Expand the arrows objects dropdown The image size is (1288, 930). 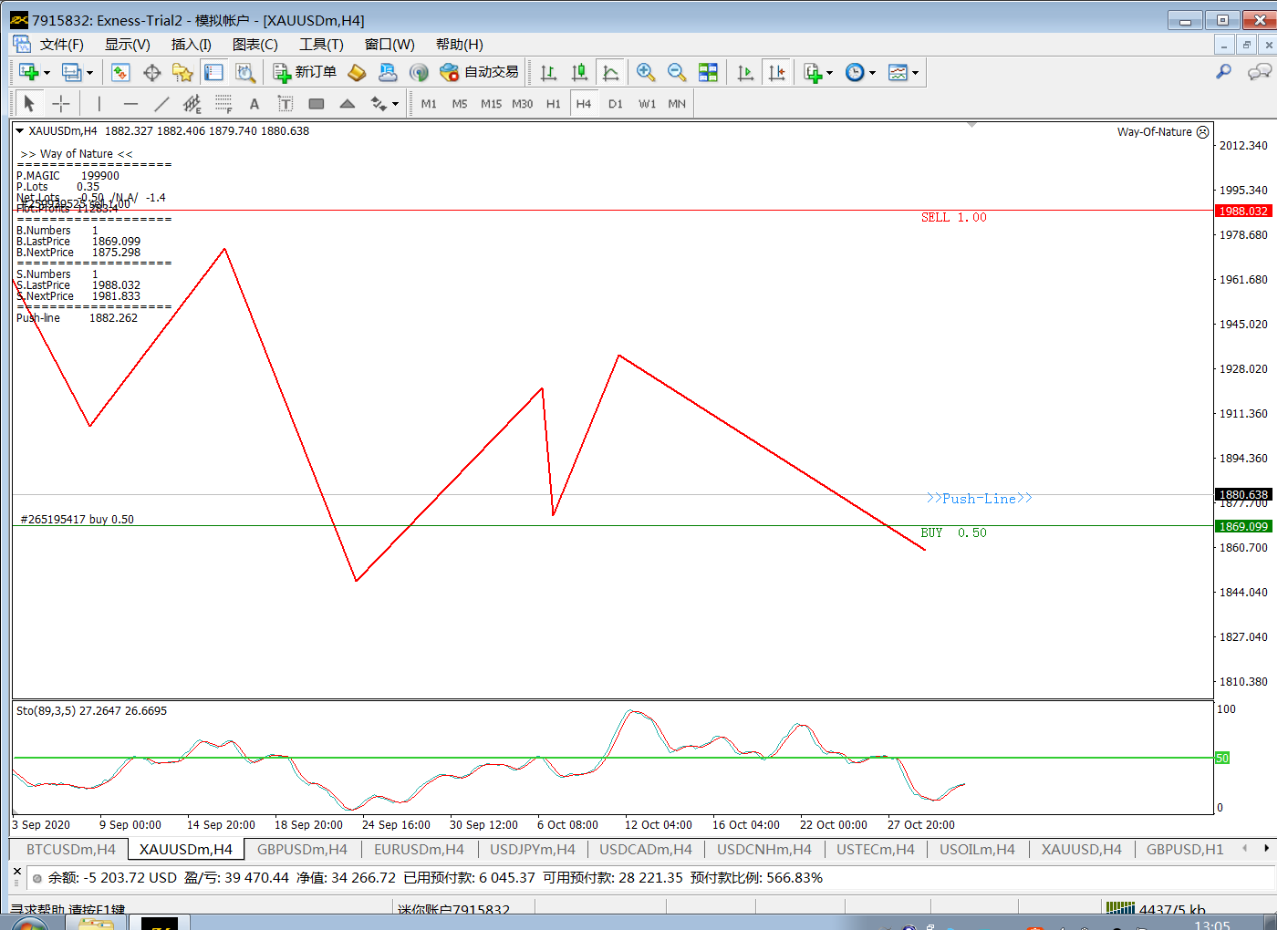(395, 104)
